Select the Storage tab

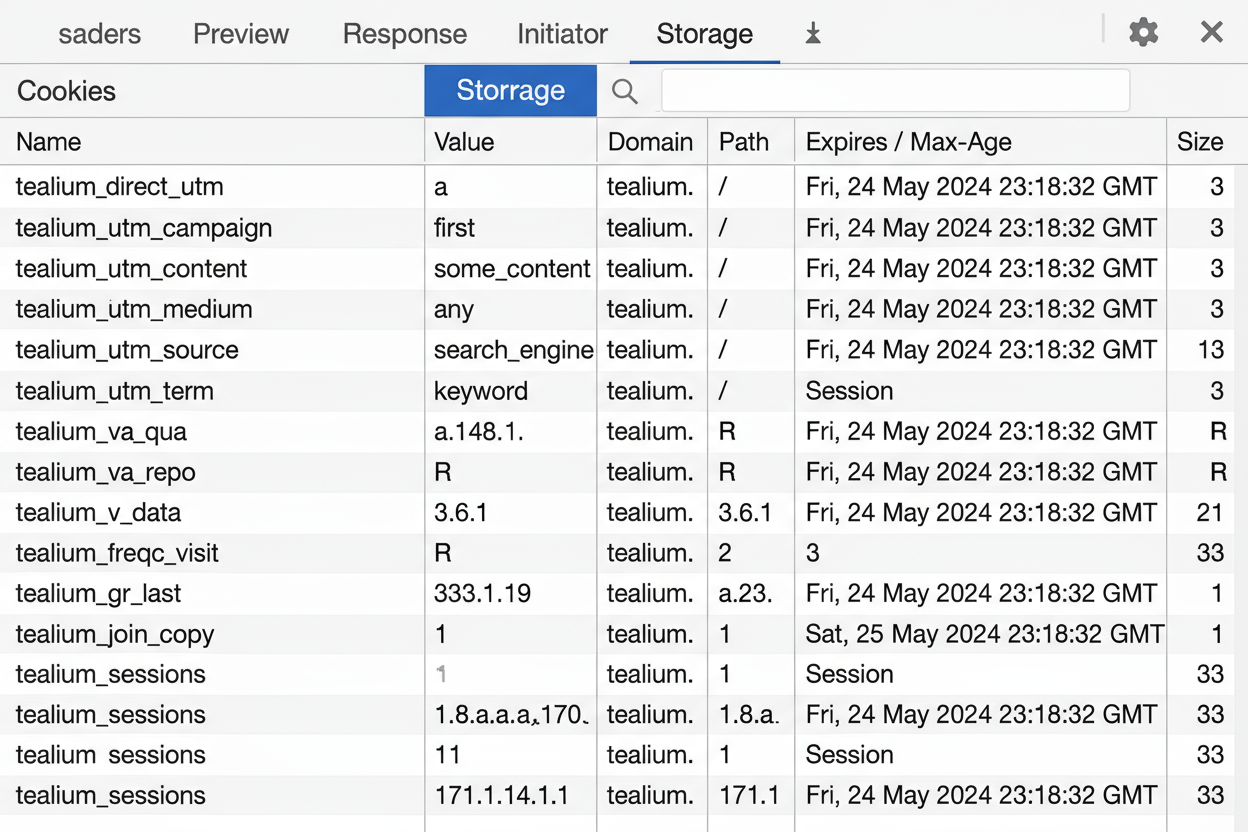[704, 34]
